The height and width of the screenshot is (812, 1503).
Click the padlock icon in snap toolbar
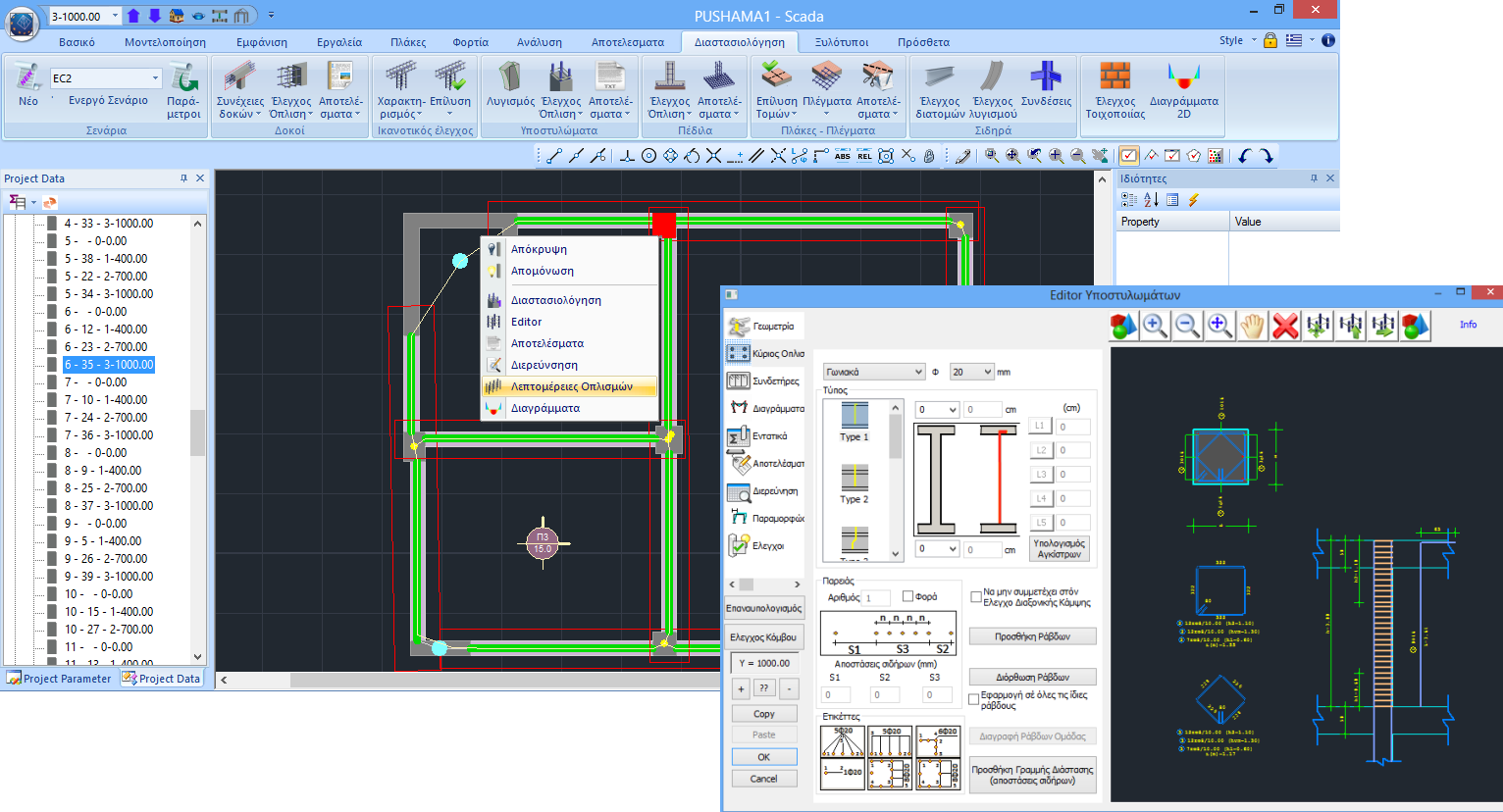click(929, 155)
